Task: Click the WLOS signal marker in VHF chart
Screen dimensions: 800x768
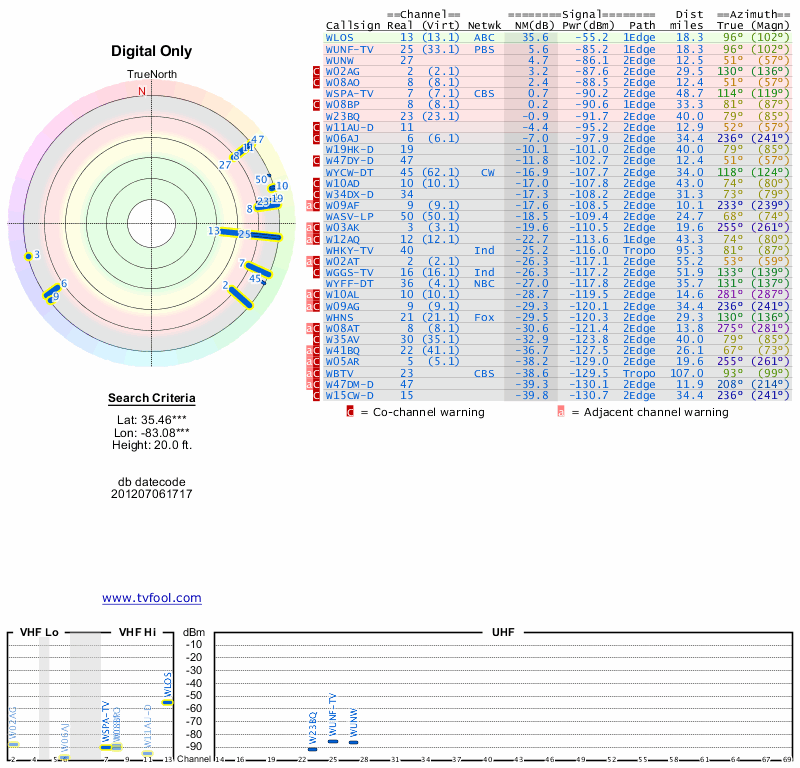Action: (x=167, y=701)
